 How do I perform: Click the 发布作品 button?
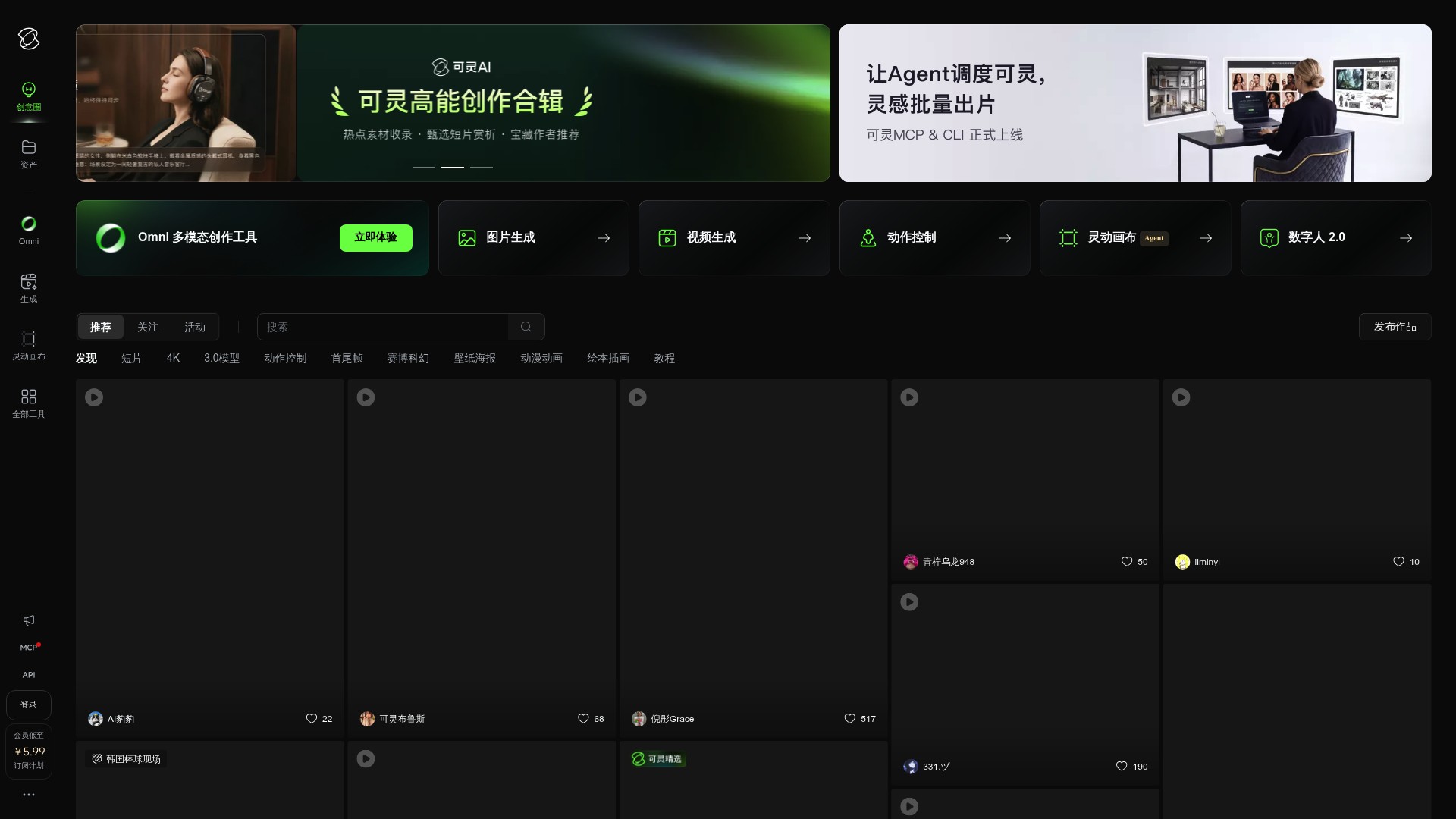pos(1395,327)
